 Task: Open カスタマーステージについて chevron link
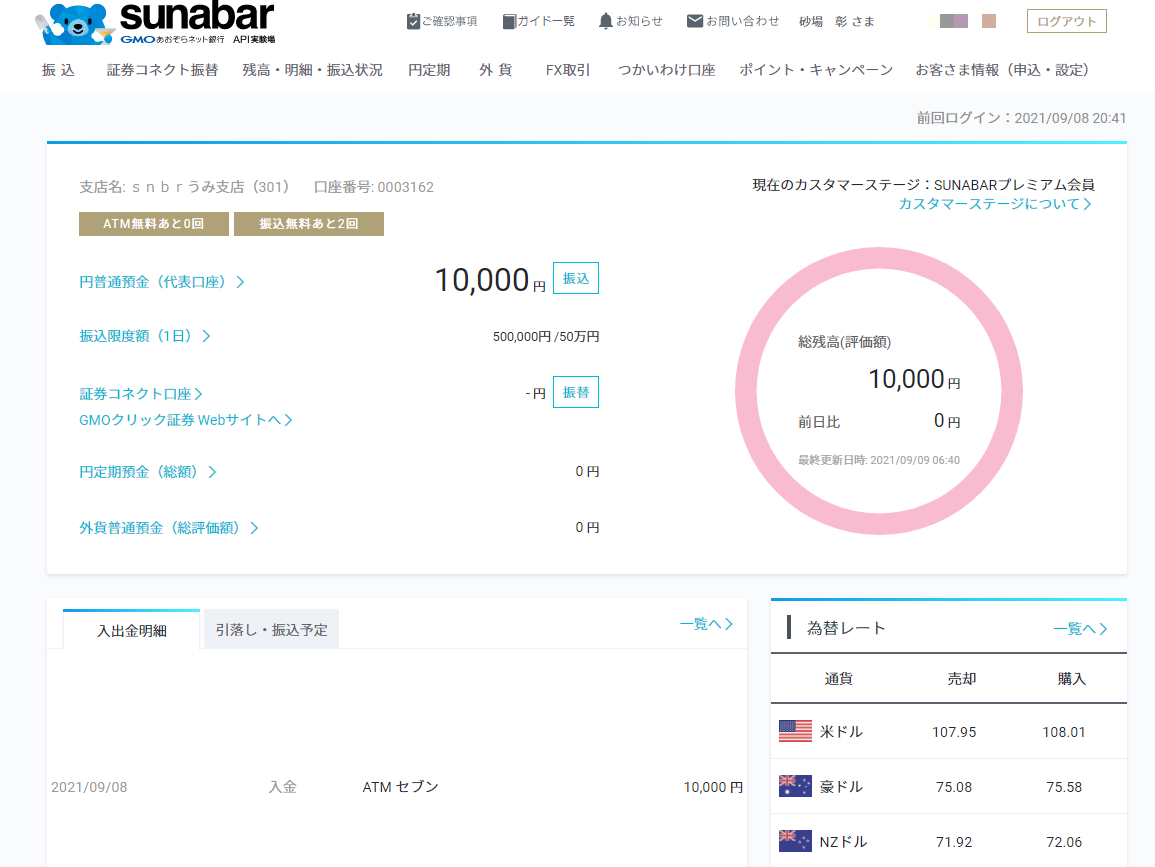(x=994, y=202)
